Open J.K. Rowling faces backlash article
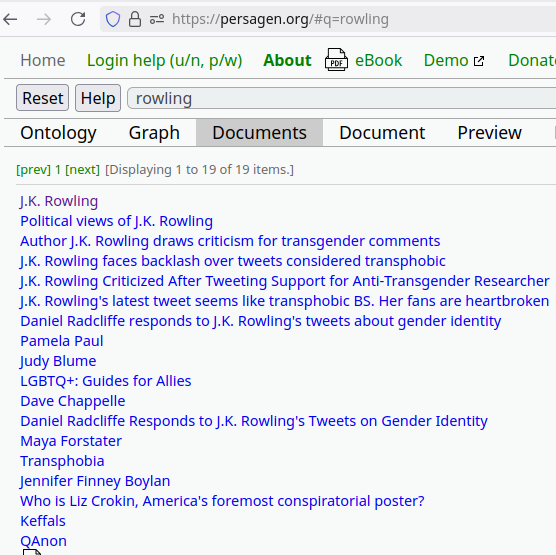The height and width of the screenshot is (555, 556). coord(233,261)
